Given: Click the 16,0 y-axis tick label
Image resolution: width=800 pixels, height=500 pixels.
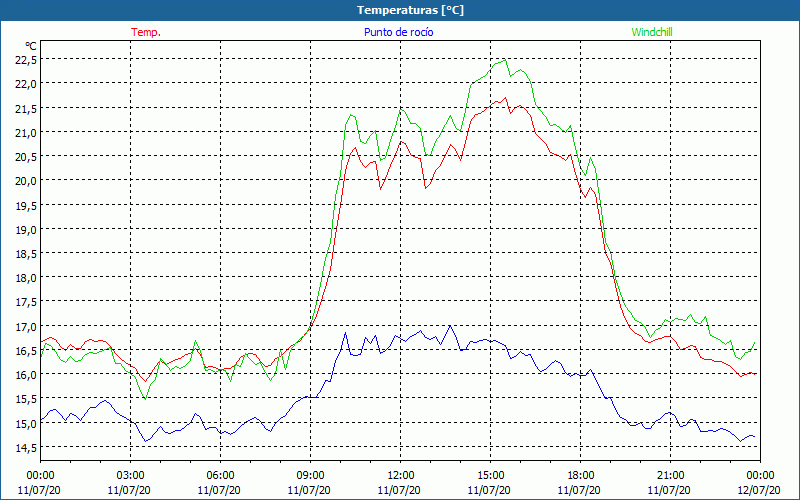Looking at the screenshot, I should click(x=26, y=375).
